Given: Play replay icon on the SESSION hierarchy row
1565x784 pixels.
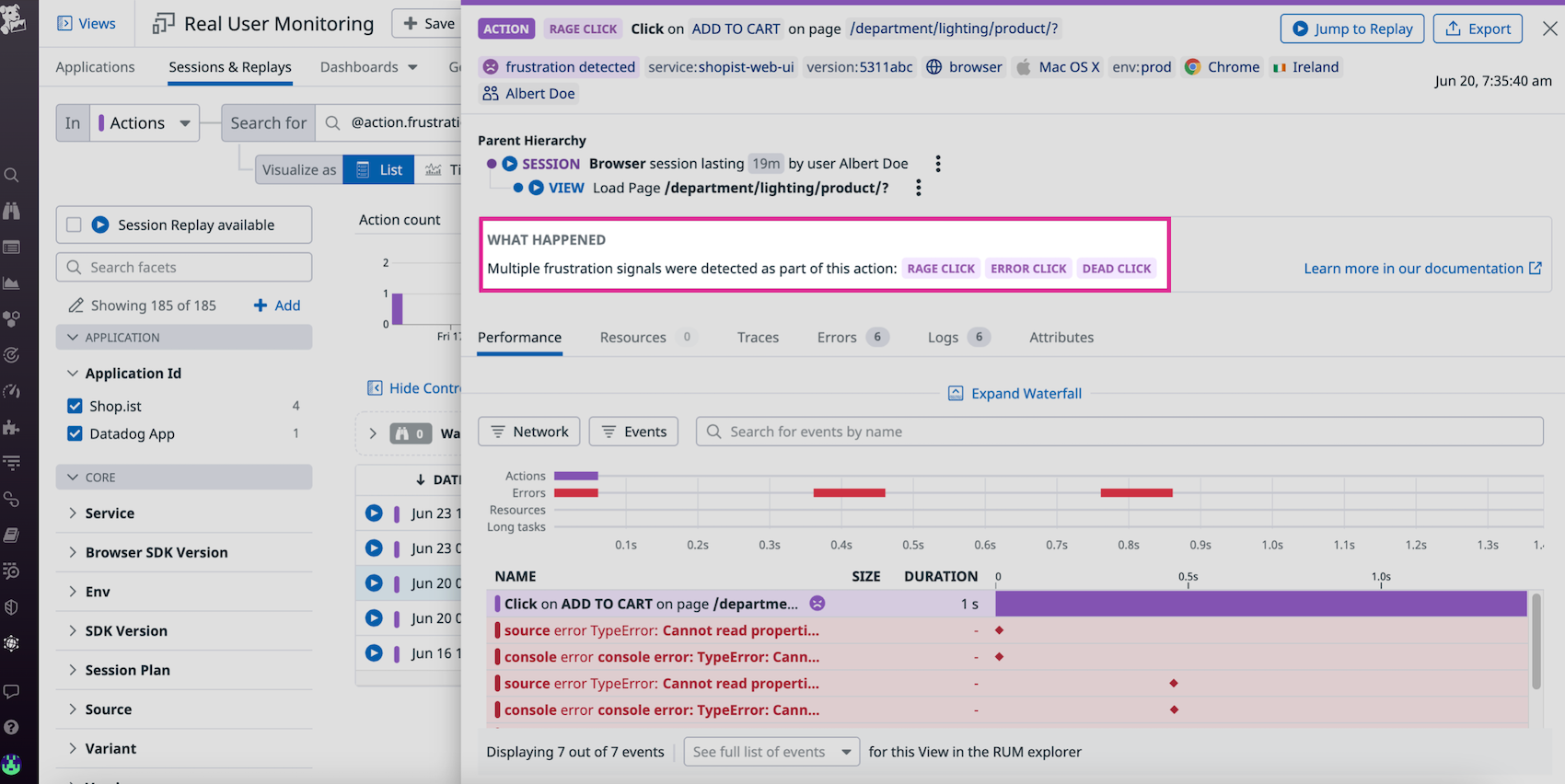Looking at the screenshot, I should pos(510,164).
